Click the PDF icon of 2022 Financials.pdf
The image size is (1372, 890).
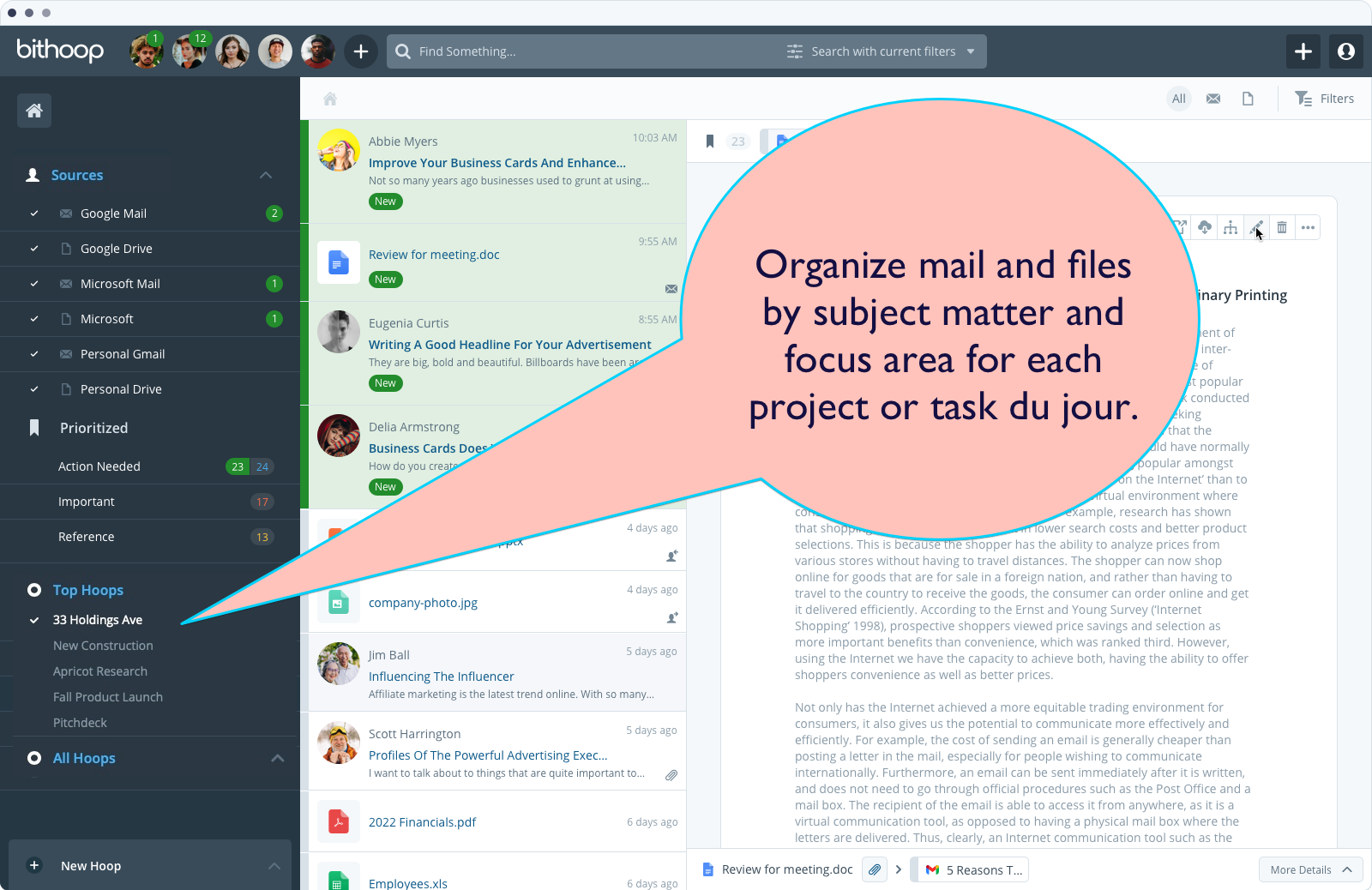pyautogui.click(x=339, y=821)
